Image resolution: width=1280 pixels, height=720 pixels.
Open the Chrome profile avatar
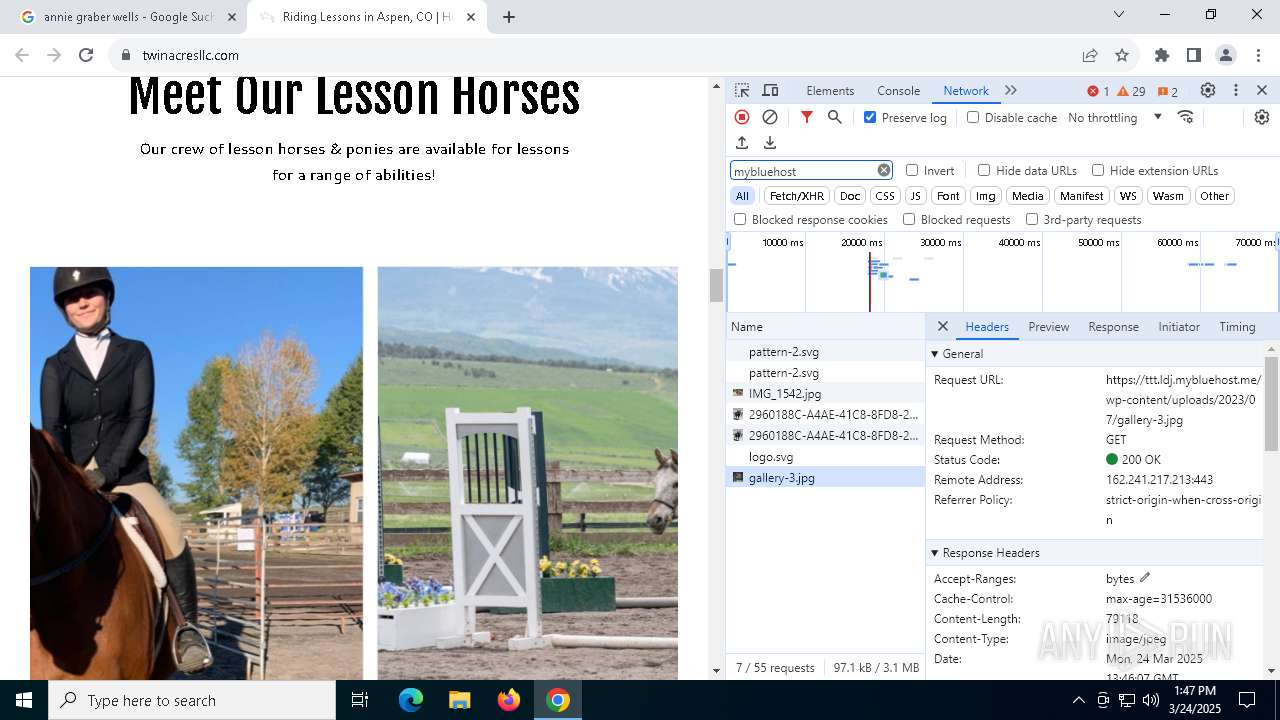tap(1226, 55)
